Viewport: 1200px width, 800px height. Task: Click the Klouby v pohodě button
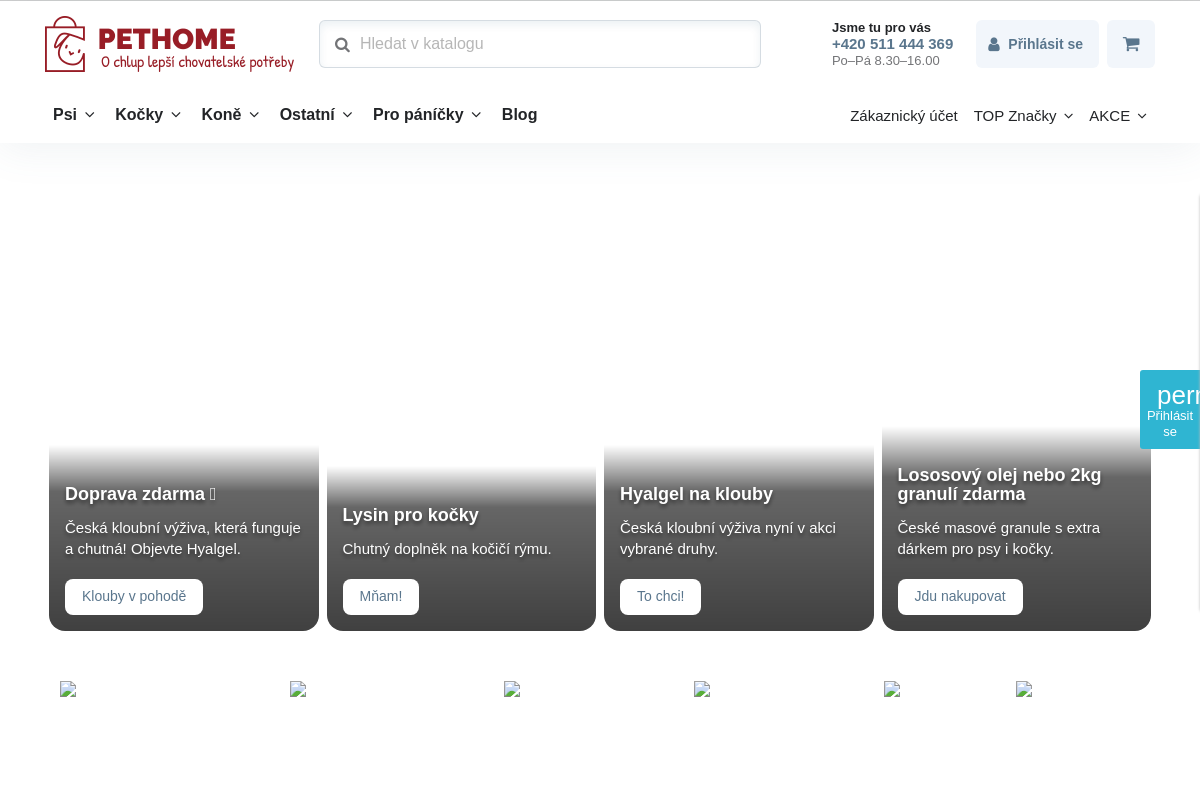click(x=134, y=597)
